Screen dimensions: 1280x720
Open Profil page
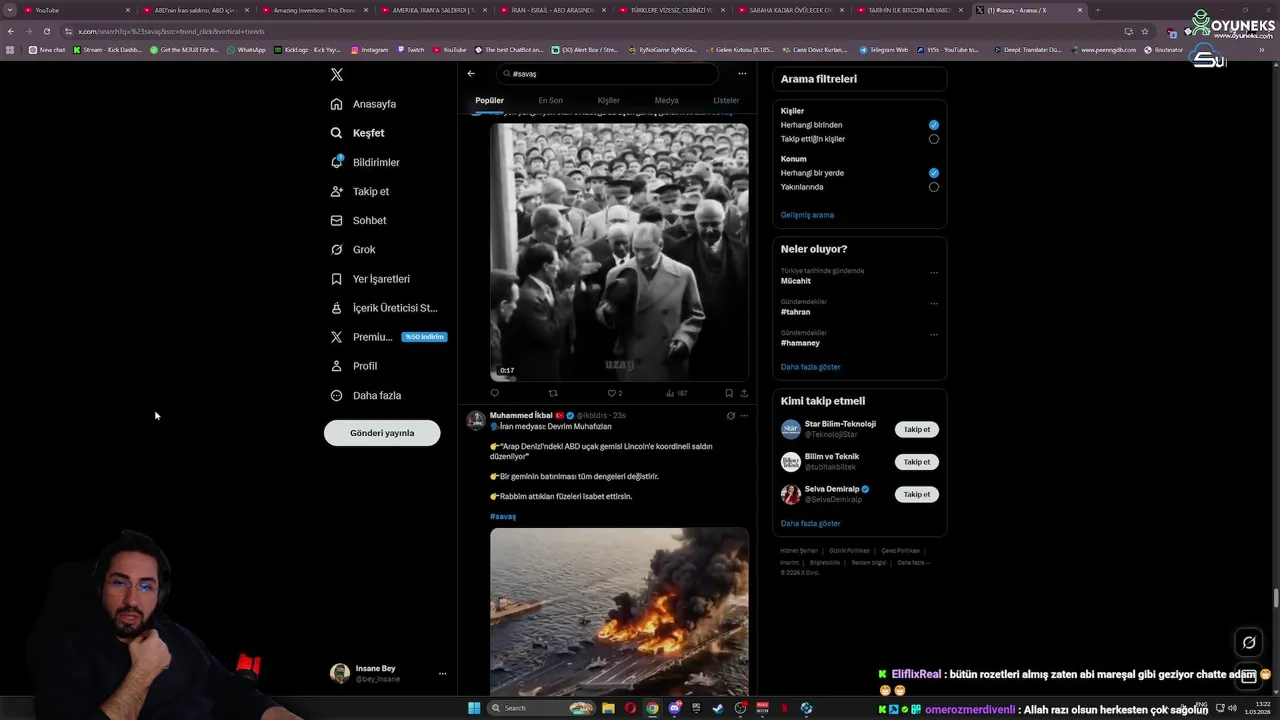click(x=353, y=366)
